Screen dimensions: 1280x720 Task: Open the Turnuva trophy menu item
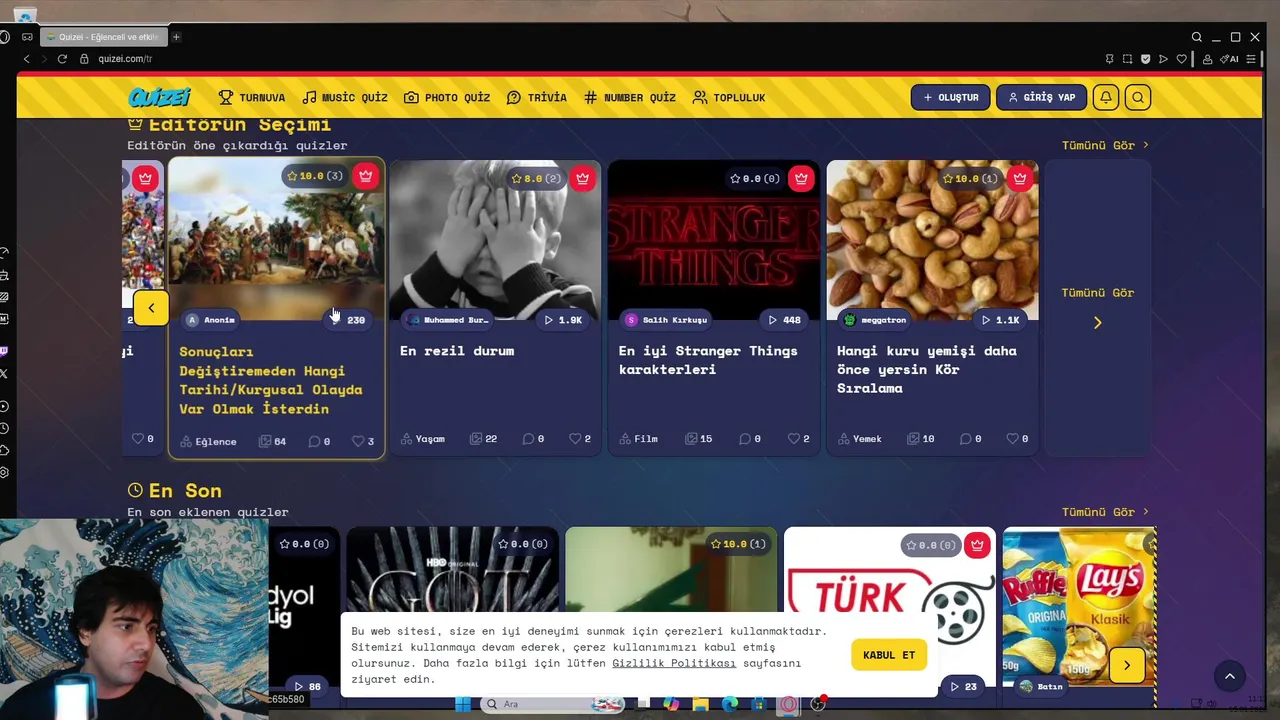252,97
